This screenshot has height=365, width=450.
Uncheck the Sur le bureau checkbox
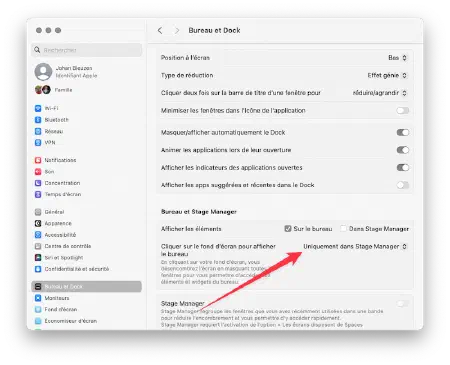[x=288, y=229]
